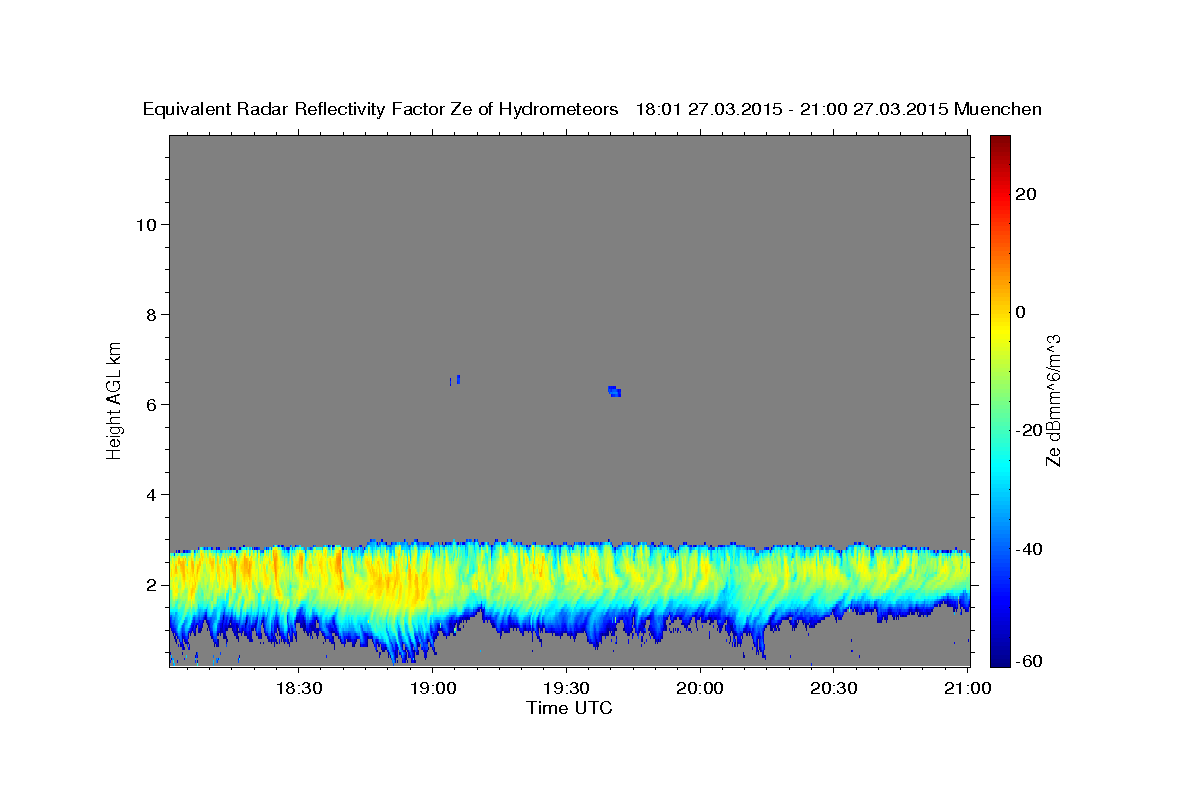Click the height tick label 6
Screen dimensions: 1200x800
150,404
